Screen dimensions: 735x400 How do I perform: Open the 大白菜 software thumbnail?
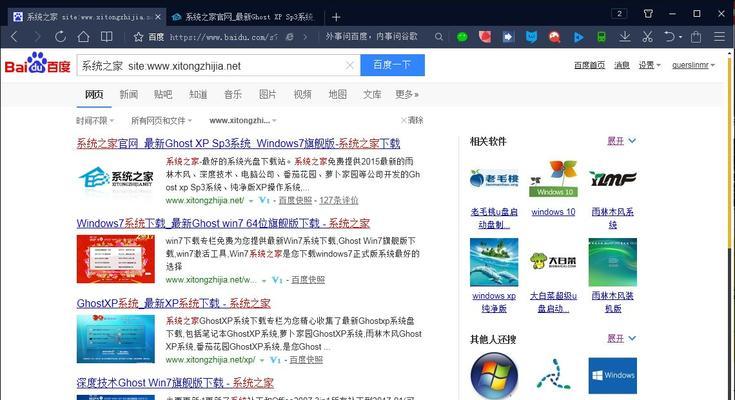(553, 262)
